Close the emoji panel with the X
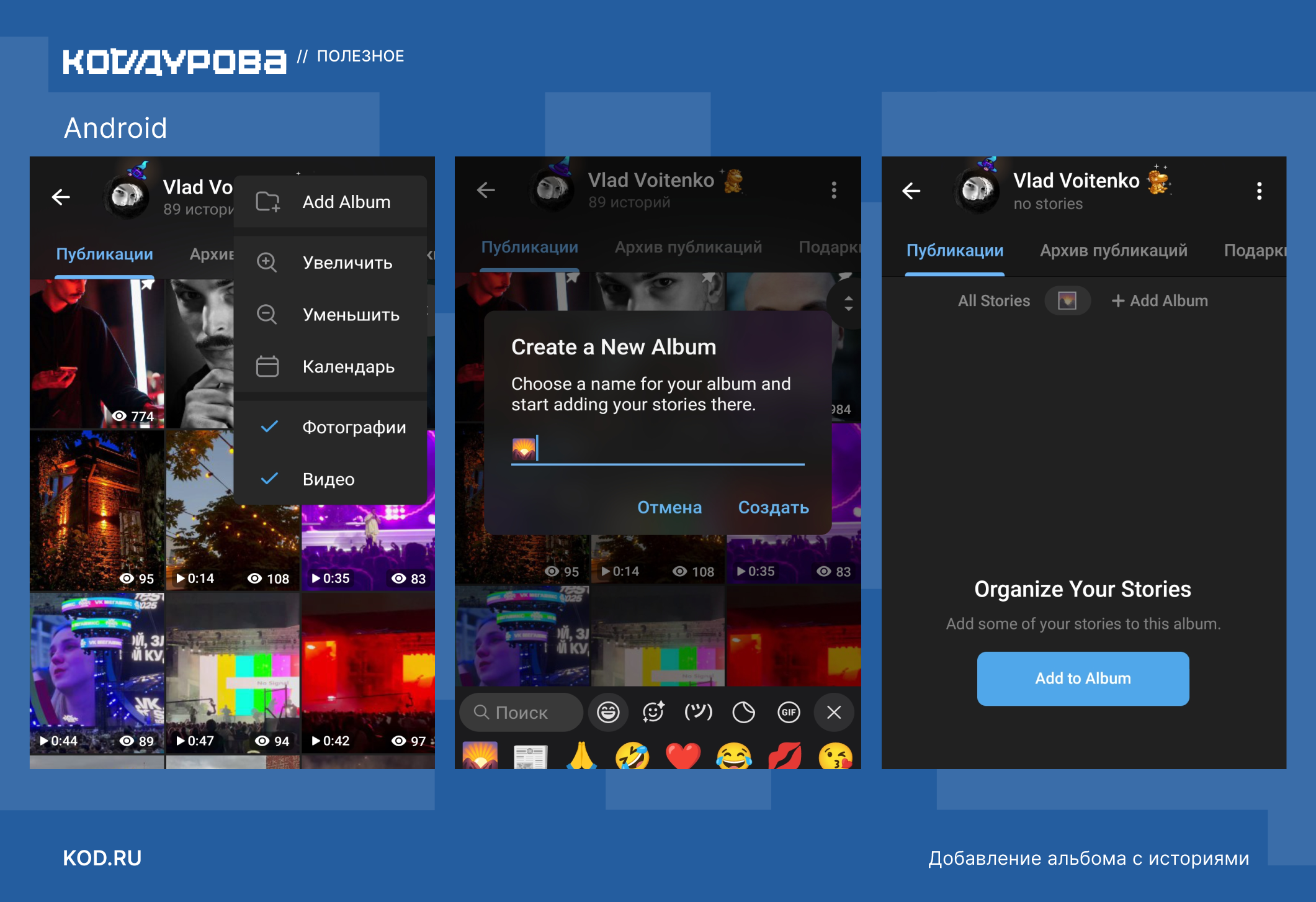1316x902 pixels. click(x=834, y=712)
